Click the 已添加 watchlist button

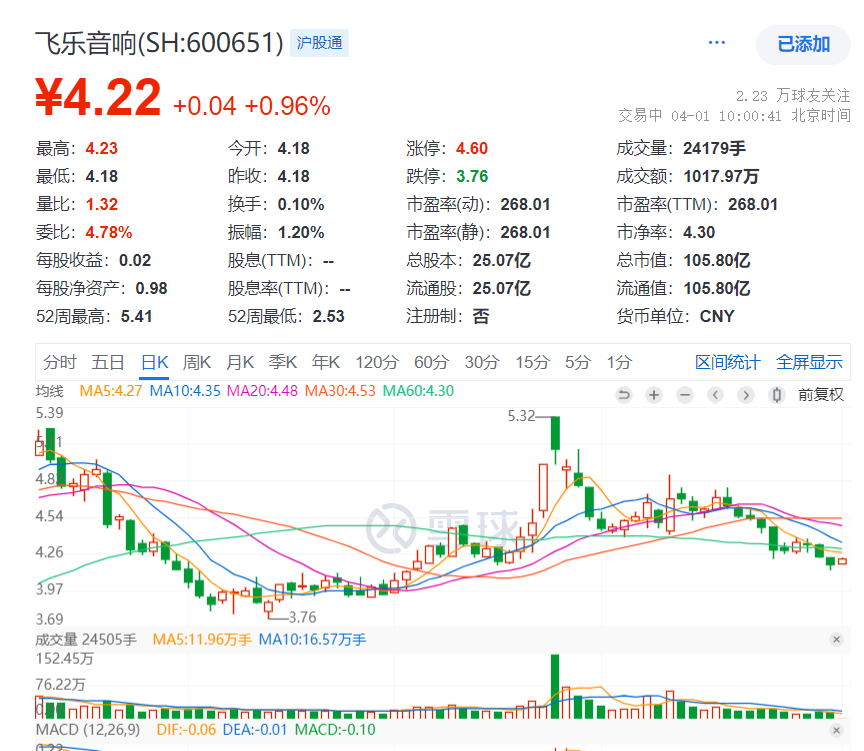[803, 44]
